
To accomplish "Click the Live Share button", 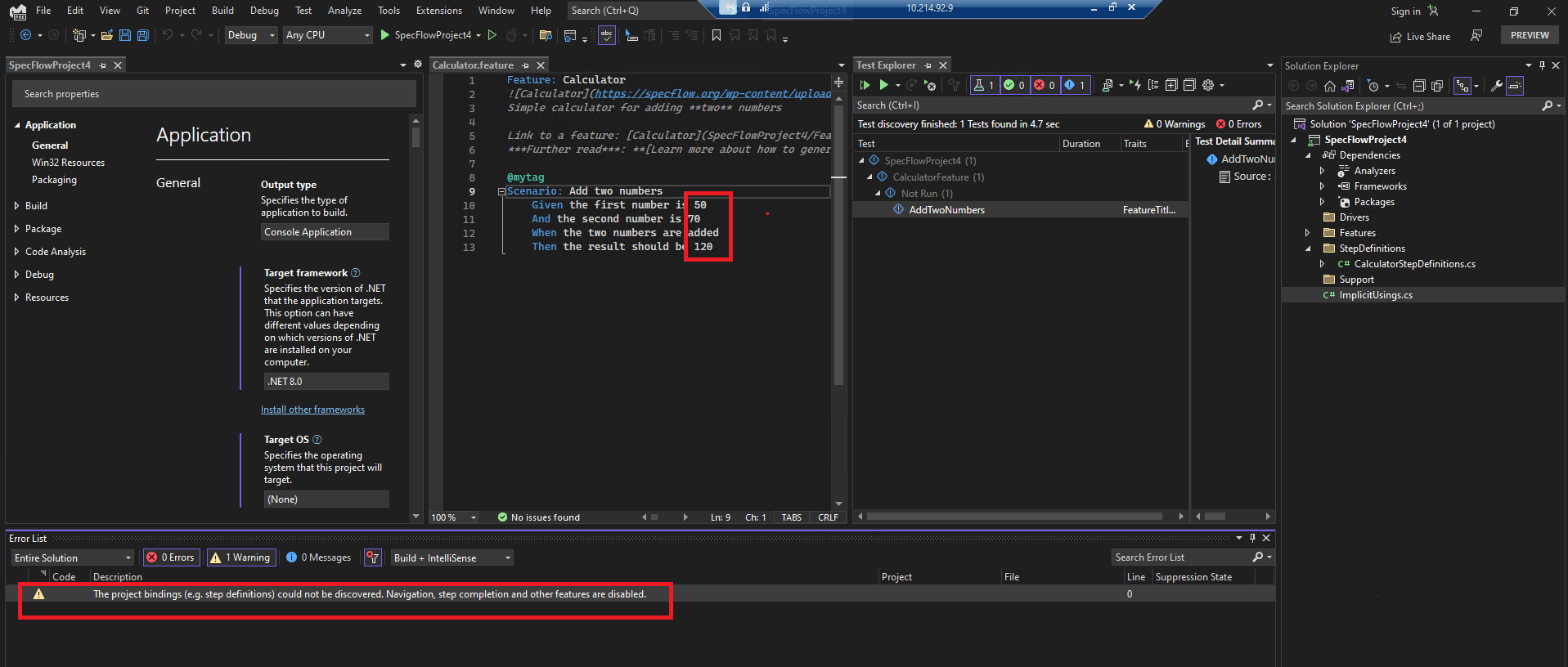I will coord(1420,37).
